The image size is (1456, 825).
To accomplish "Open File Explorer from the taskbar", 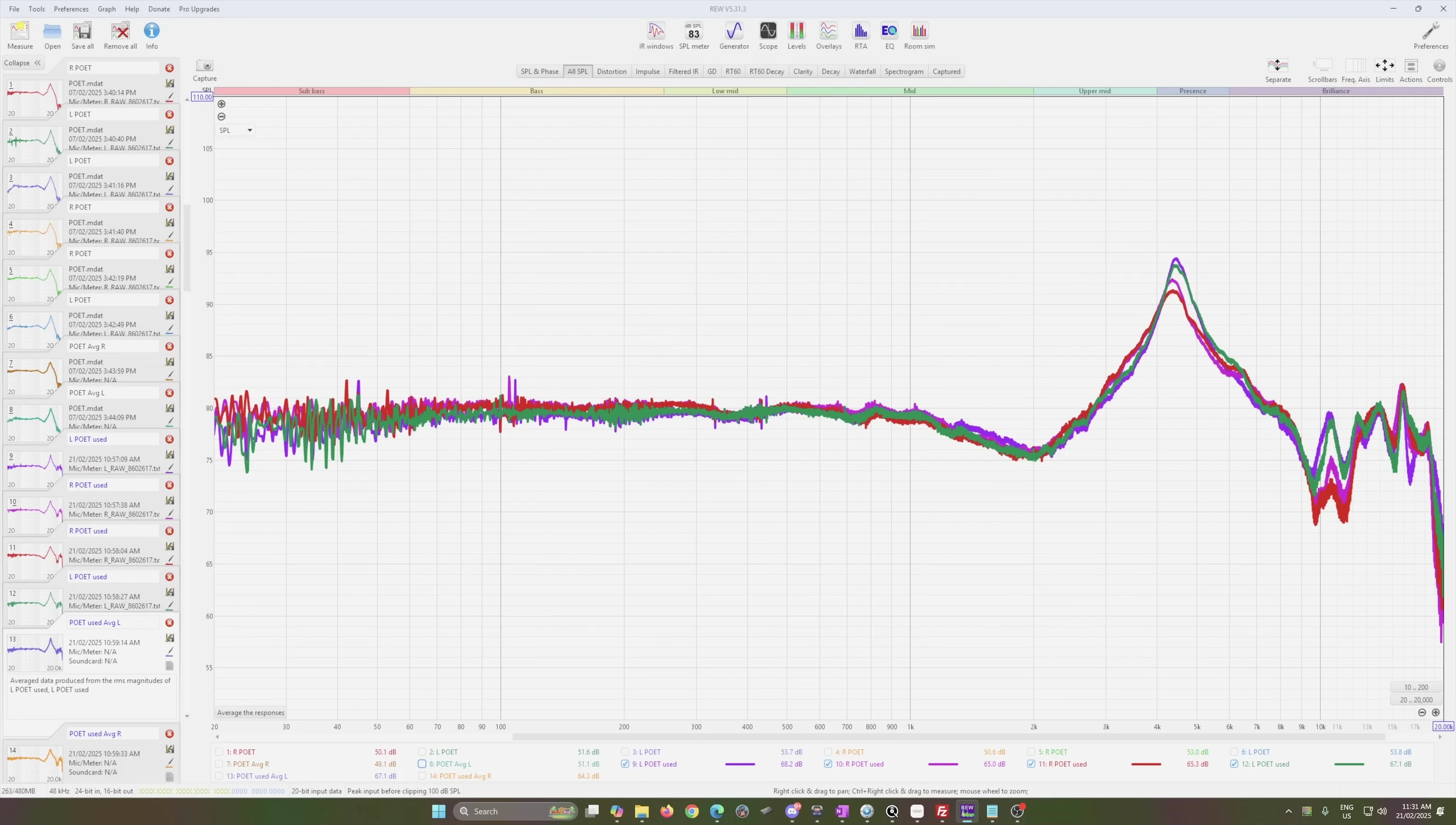I will coord(641,811).
